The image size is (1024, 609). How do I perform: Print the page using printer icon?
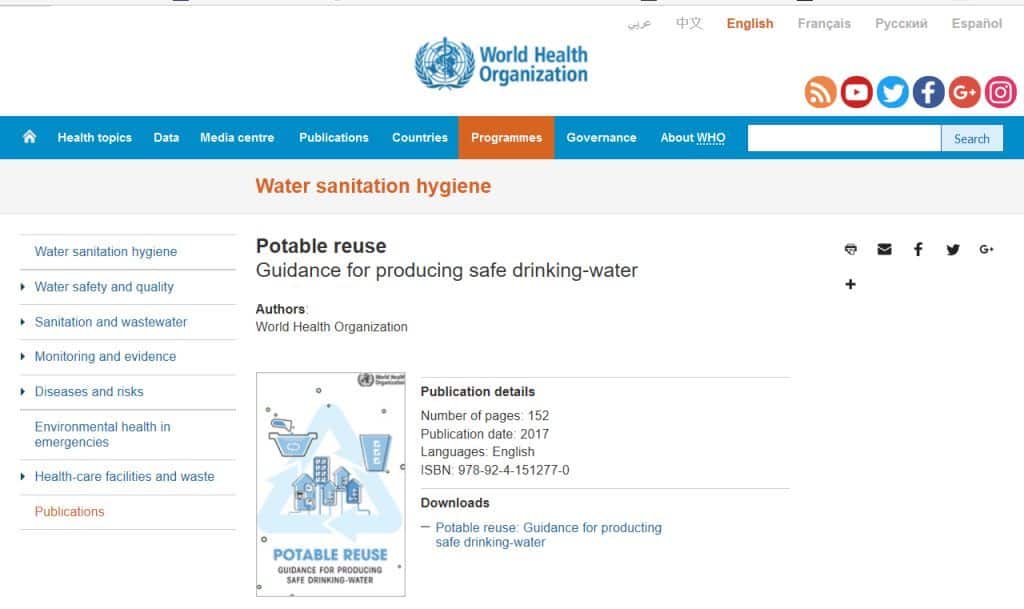851,249
